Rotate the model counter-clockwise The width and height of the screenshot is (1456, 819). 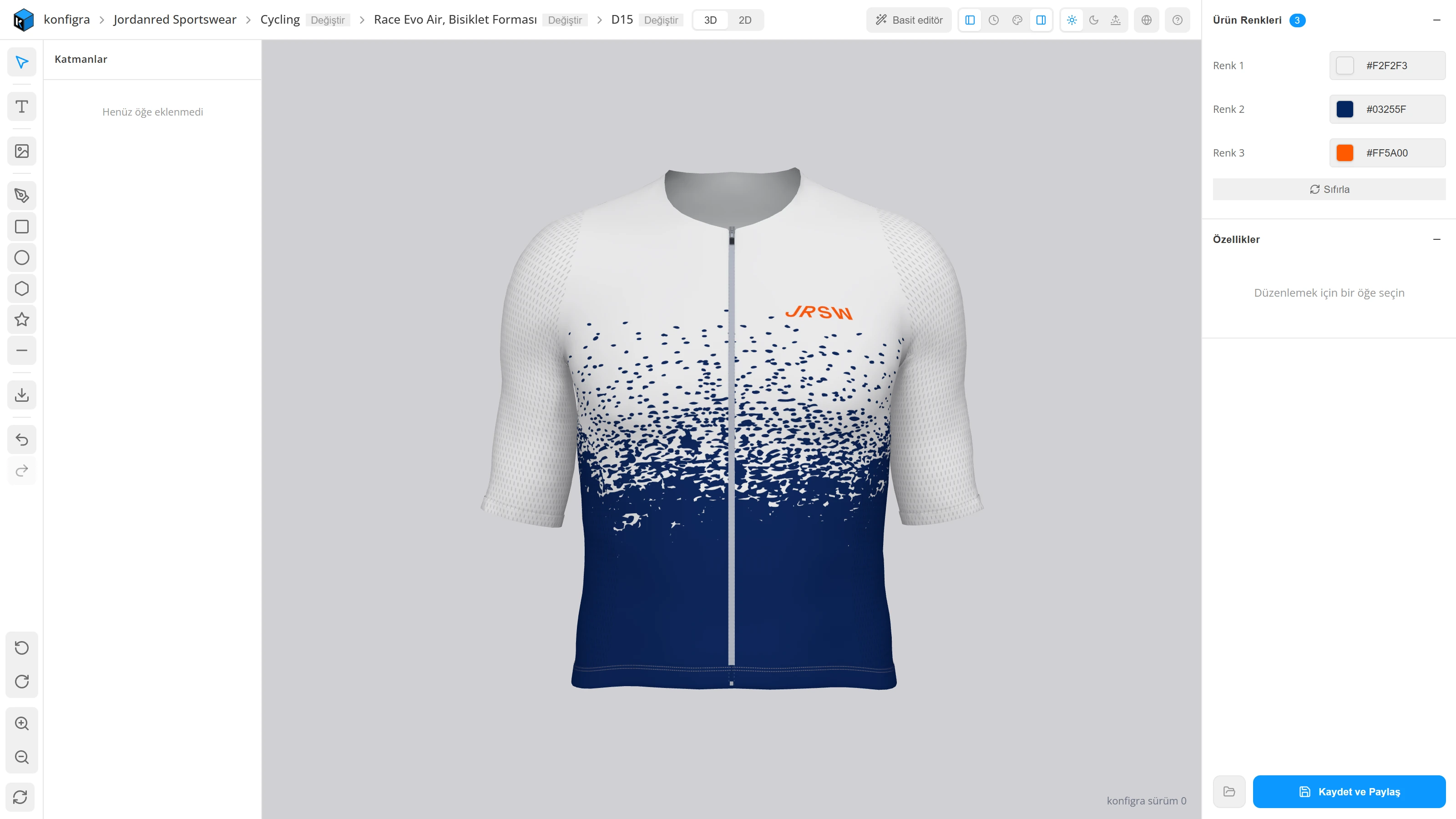(21, 648)
